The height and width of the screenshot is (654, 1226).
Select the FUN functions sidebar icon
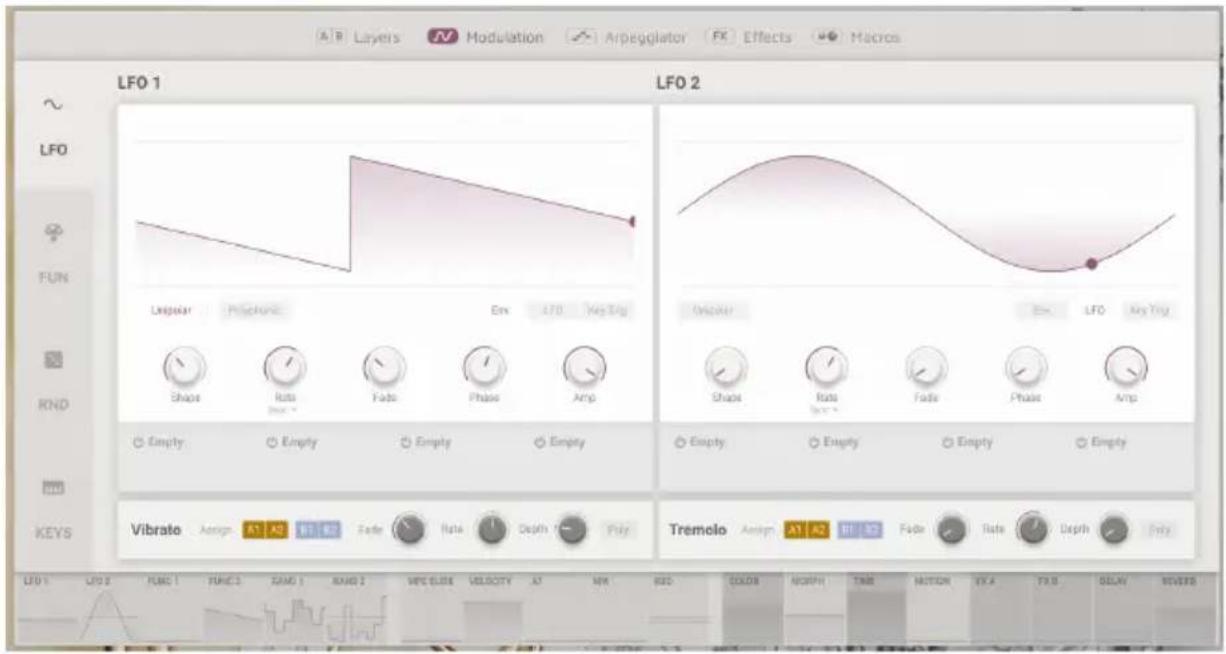pyautogui.click(x=52, y=254)
